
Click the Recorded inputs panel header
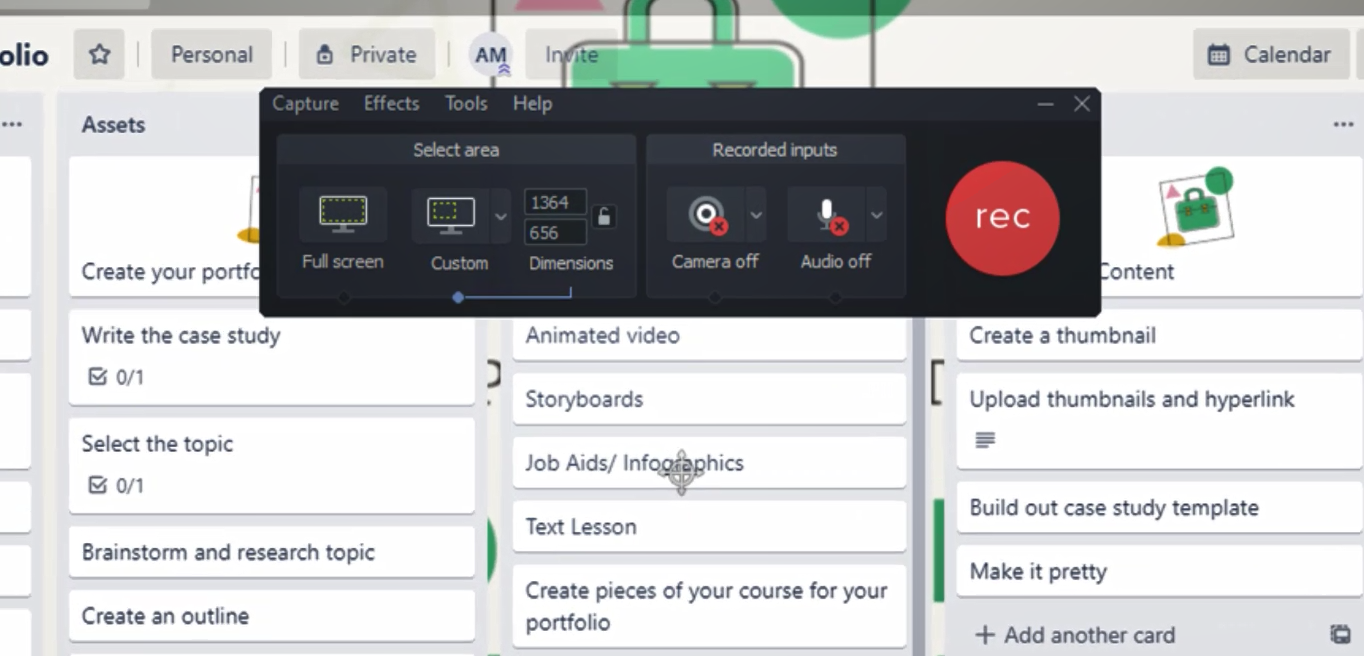(x=775, y=150)
